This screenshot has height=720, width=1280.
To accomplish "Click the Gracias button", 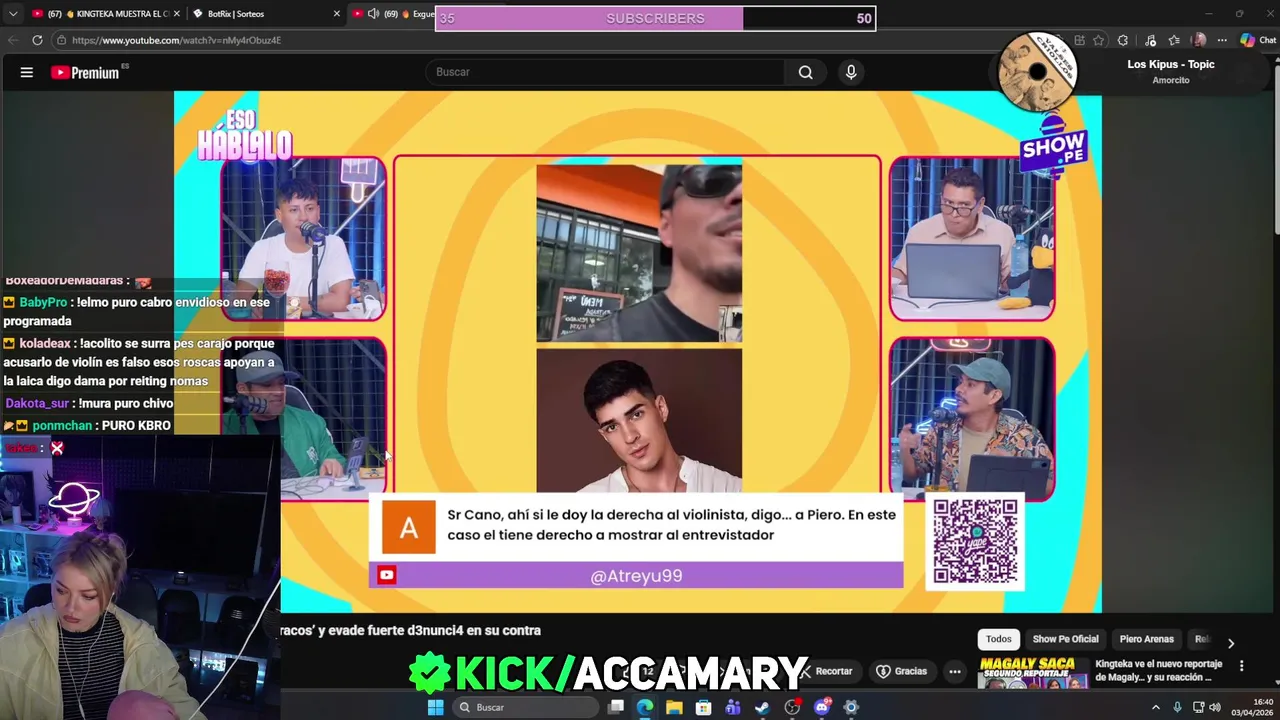I will 901,671.
